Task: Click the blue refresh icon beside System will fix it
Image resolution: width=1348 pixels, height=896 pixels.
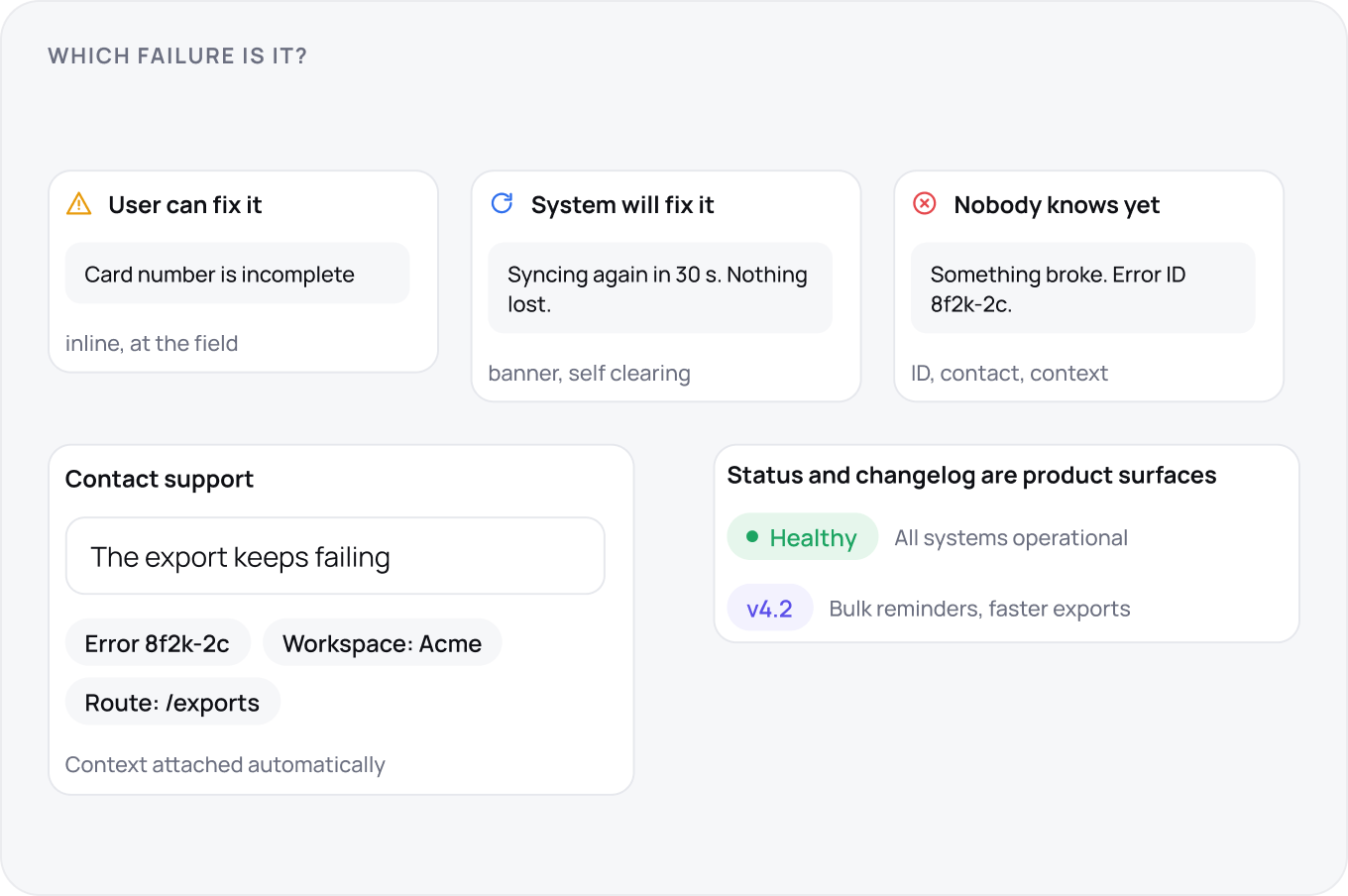Action: click(x=503, y=203)
